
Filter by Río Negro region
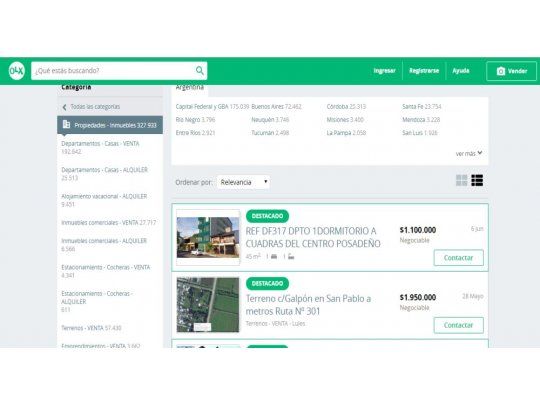195,120
